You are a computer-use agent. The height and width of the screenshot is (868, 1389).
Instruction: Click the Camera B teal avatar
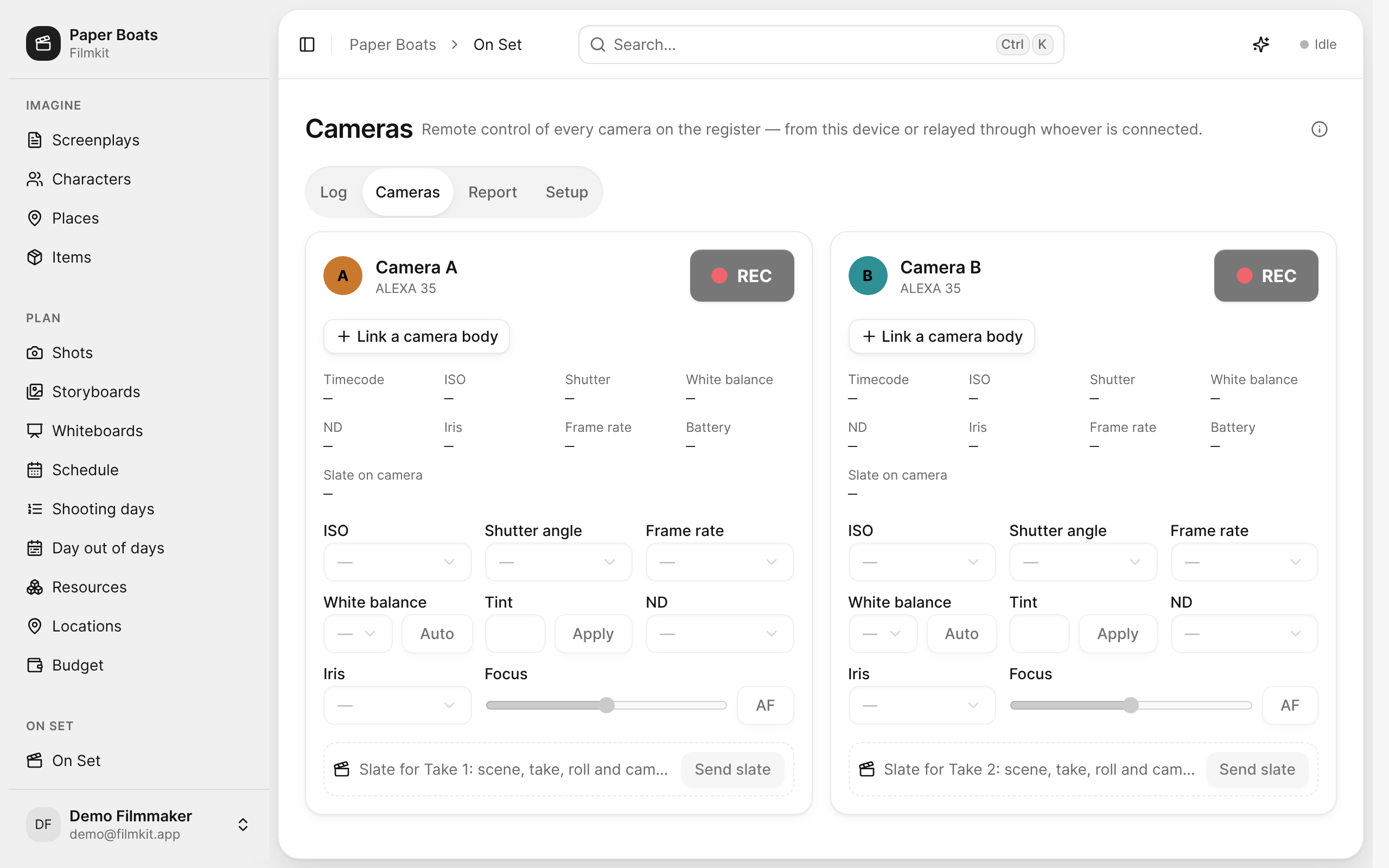tap(867, 276)
